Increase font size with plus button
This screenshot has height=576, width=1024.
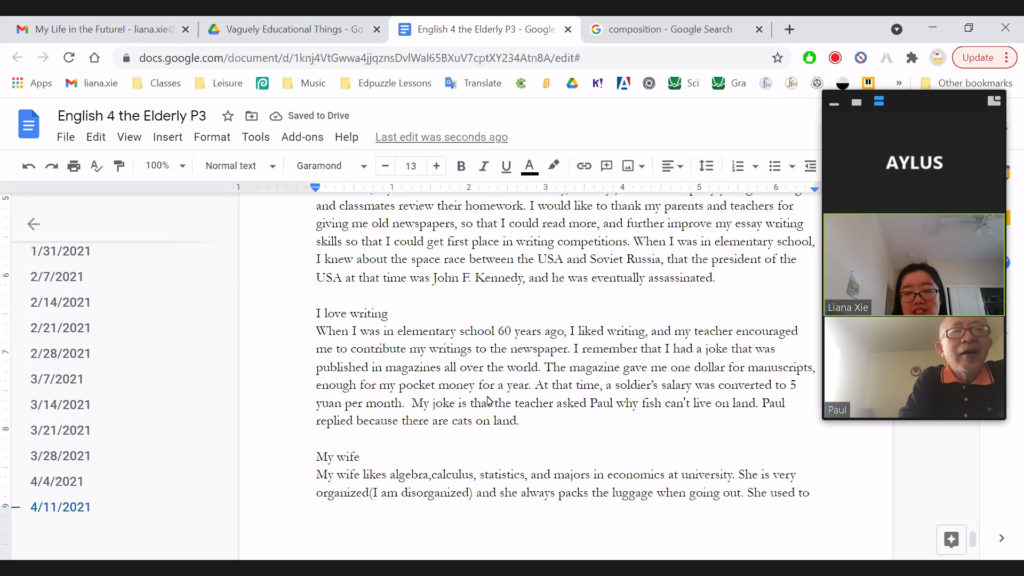[x=436, y=166]
